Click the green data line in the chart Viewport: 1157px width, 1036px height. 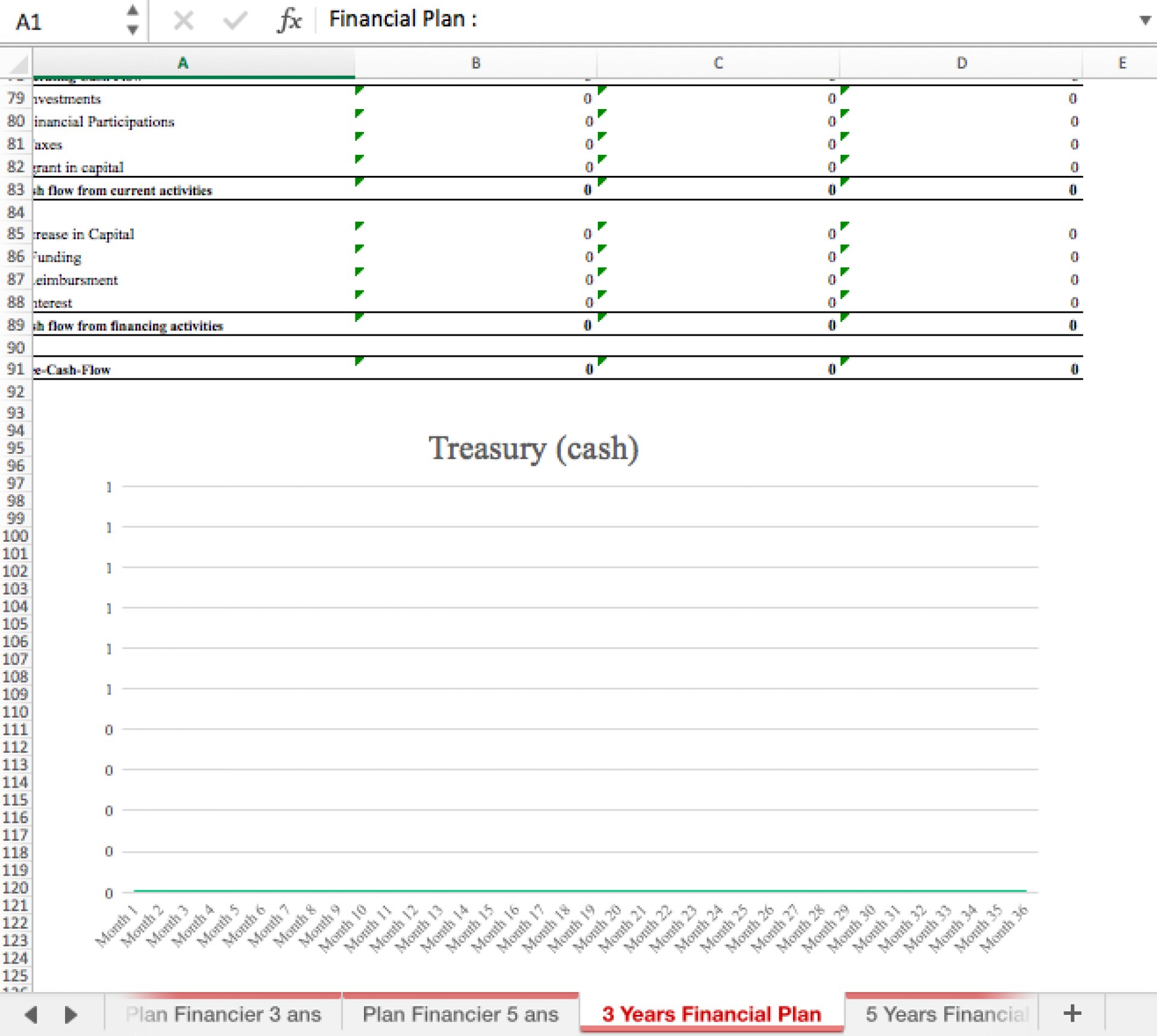coord(580,890)
